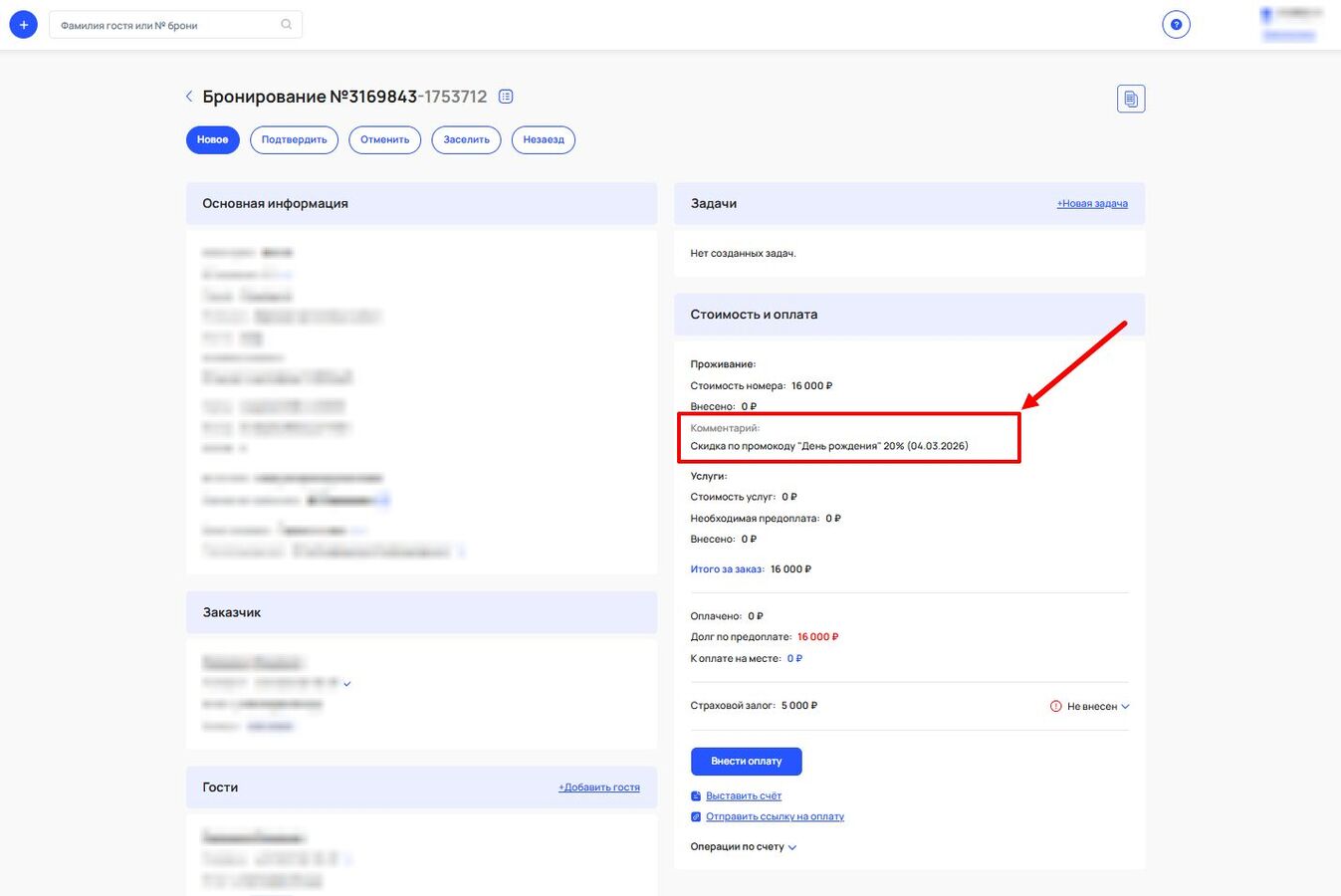1341x896 pixels.
Task: Open the document icon button at top right
Action: tap(1130, 99)
